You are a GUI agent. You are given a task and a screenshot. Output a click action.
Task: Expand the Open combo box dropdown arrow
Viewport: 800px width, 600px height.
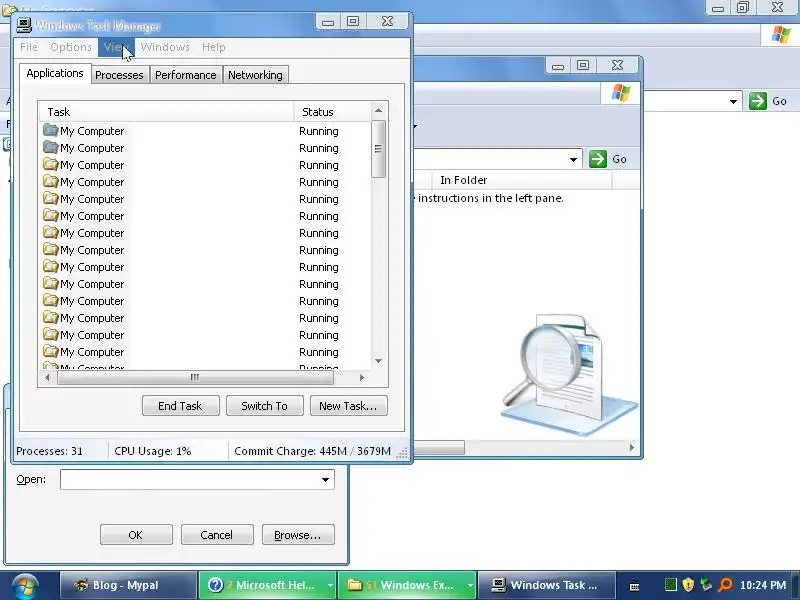(326, 480)
